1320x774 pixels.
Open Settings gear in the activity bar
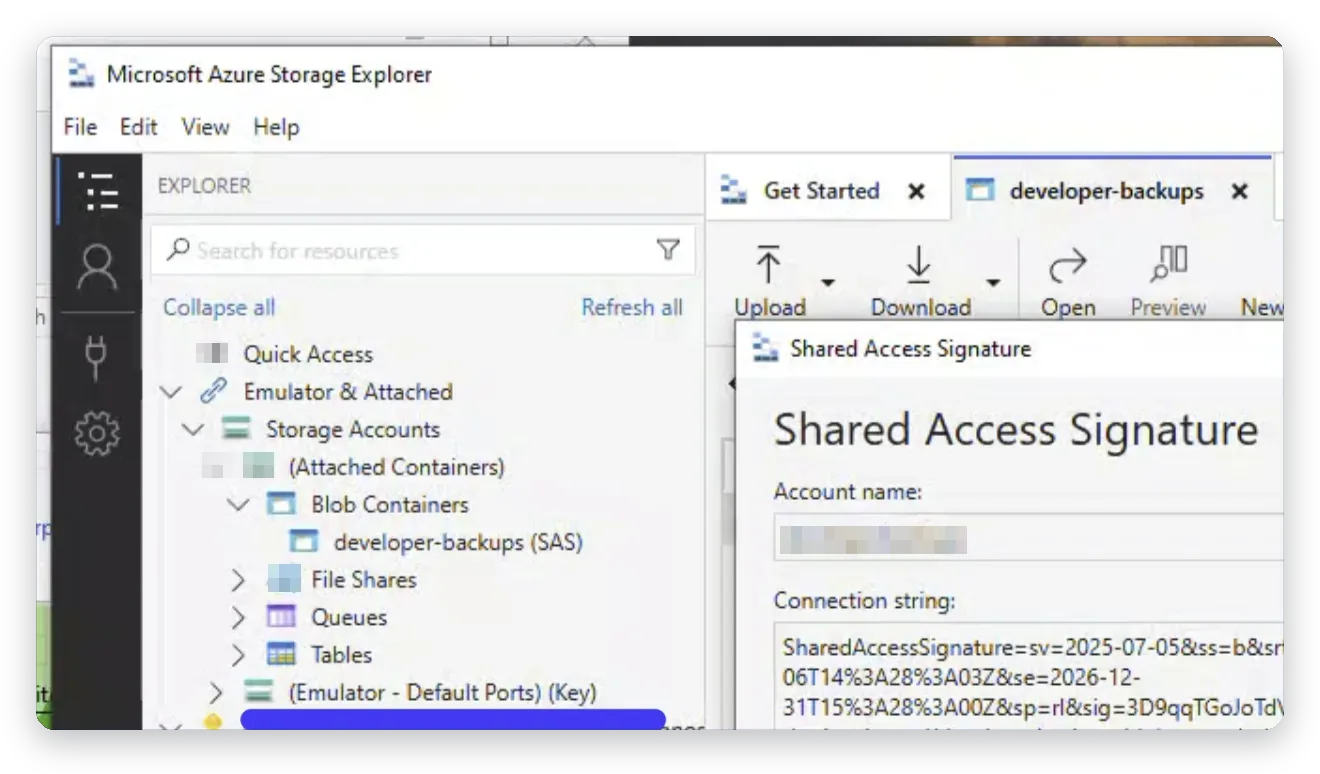pos(97,434)
